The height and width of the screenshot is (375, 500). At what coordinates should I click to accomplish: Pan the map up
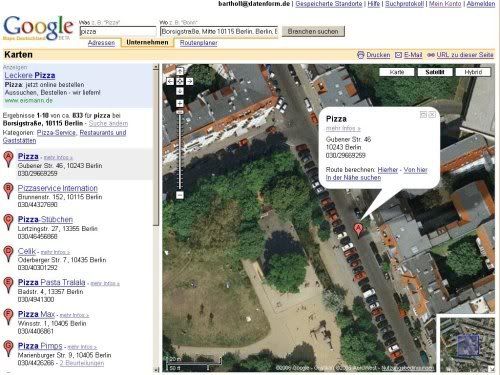180,71
